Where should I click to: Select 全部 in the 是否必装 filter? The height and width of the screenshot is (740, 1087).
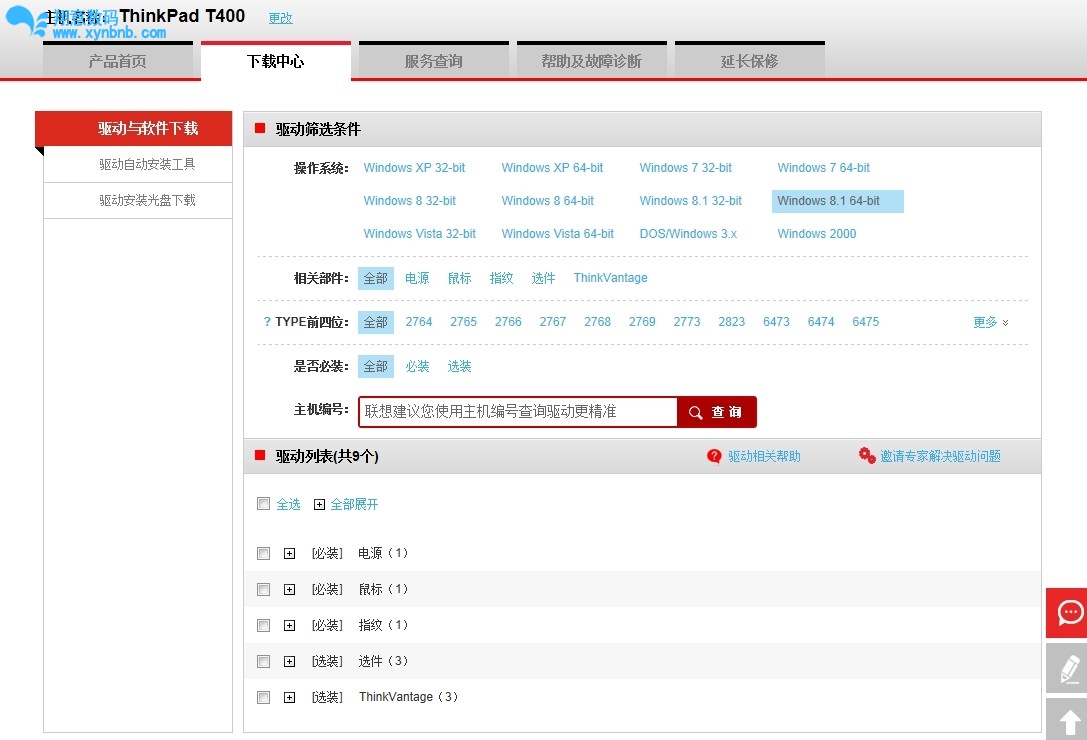(376, 366)
